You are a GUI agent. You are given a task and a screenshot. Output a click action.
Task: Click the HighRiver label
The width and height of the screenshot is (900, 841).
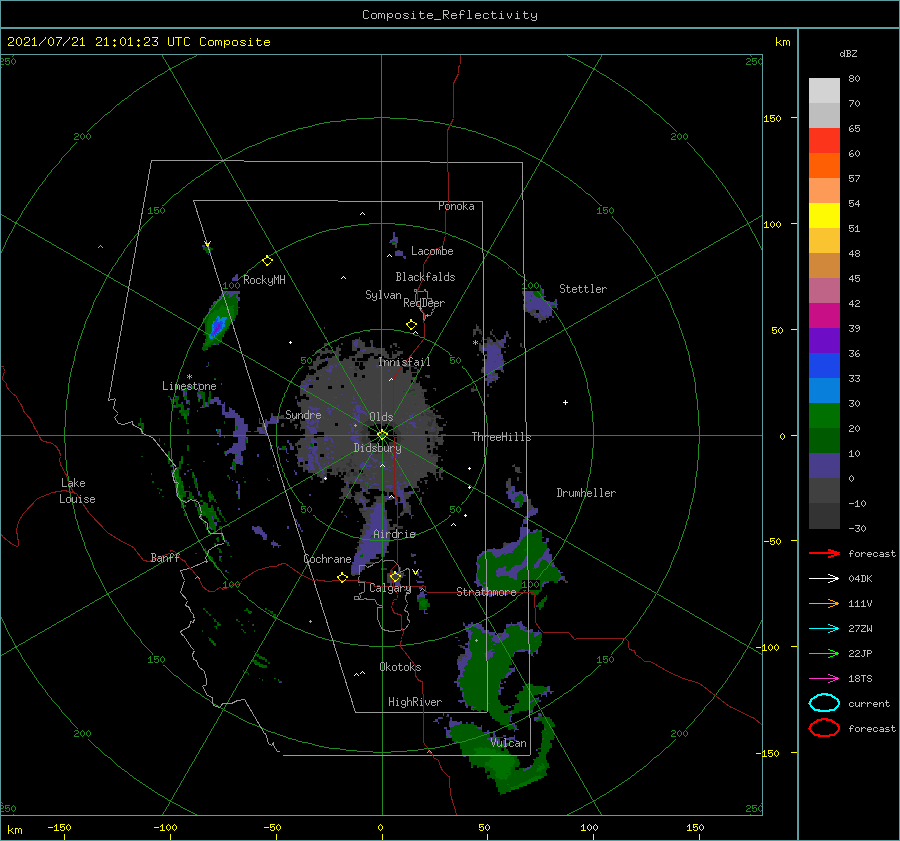point(414,702)
